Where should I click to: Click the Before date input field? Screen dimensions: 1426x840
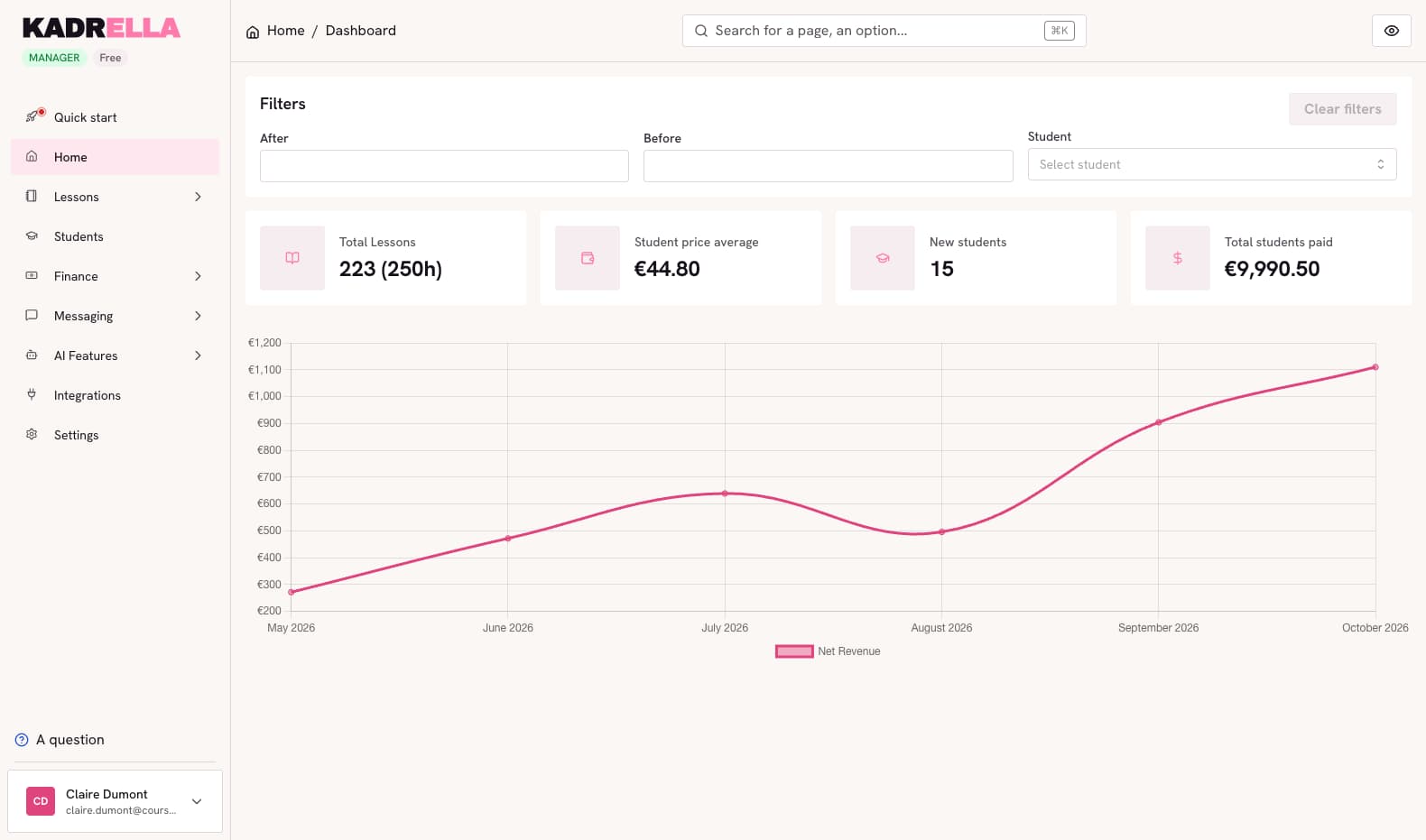click(x=829, y=166)
